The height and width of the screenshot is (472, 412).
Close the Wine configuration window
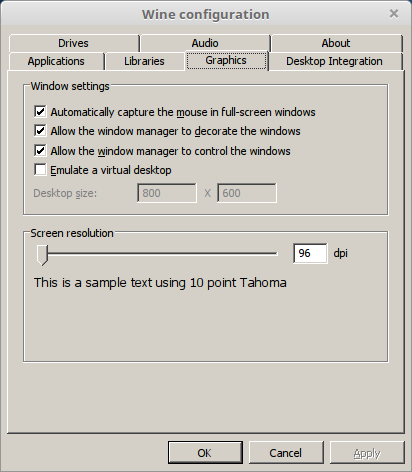coord(394,14)
